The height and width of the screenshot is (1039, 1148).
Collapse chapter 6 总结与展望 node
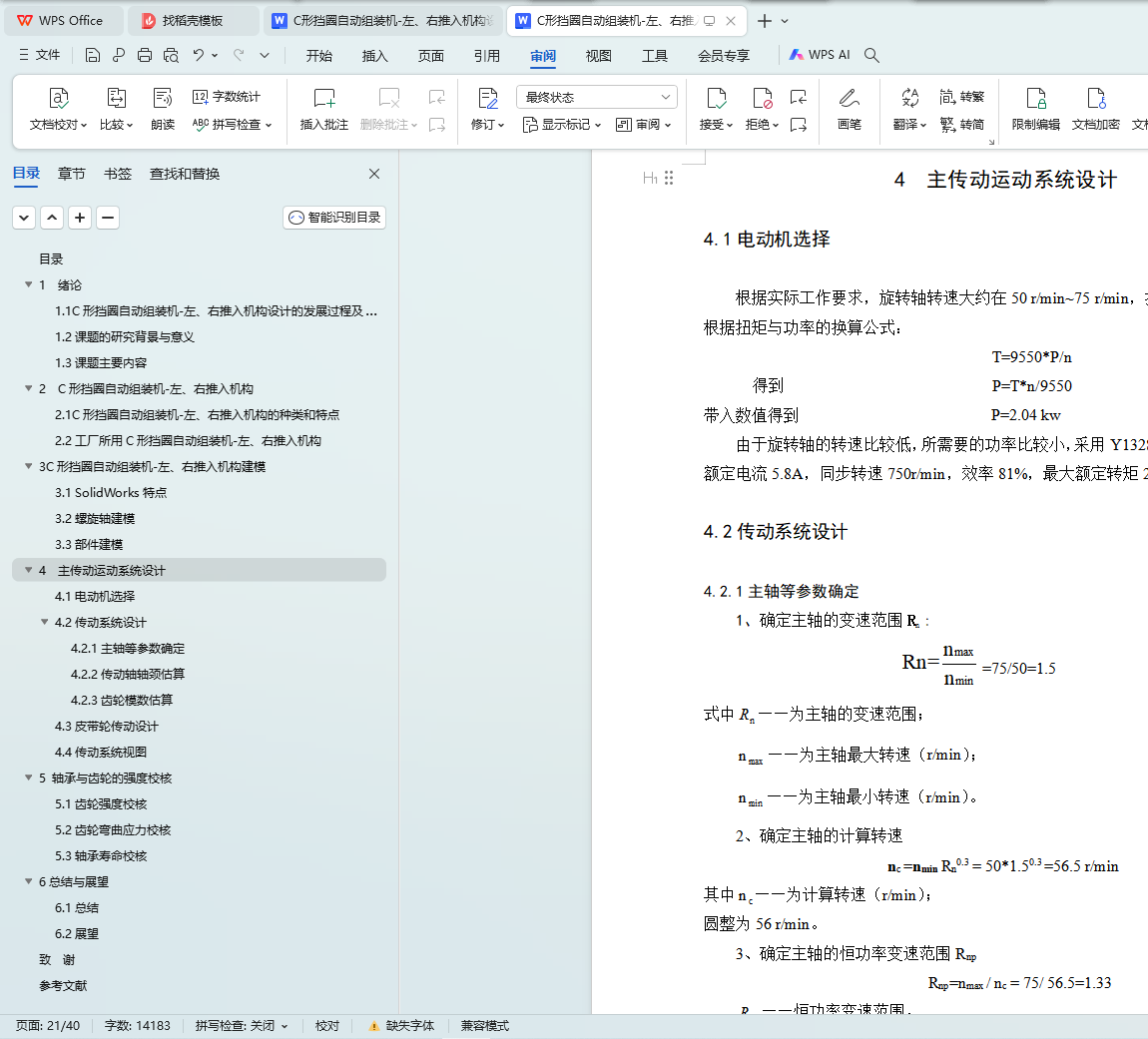(x=29, y=881)
